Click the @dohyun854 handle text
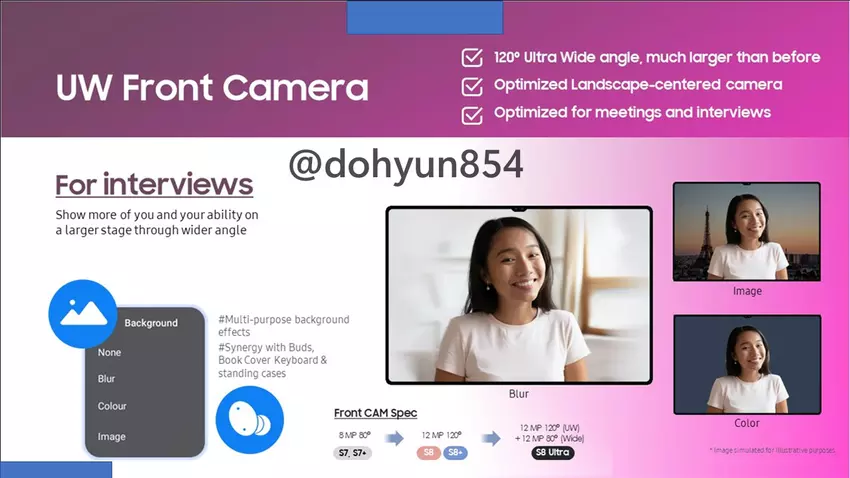 coord(406,165)
